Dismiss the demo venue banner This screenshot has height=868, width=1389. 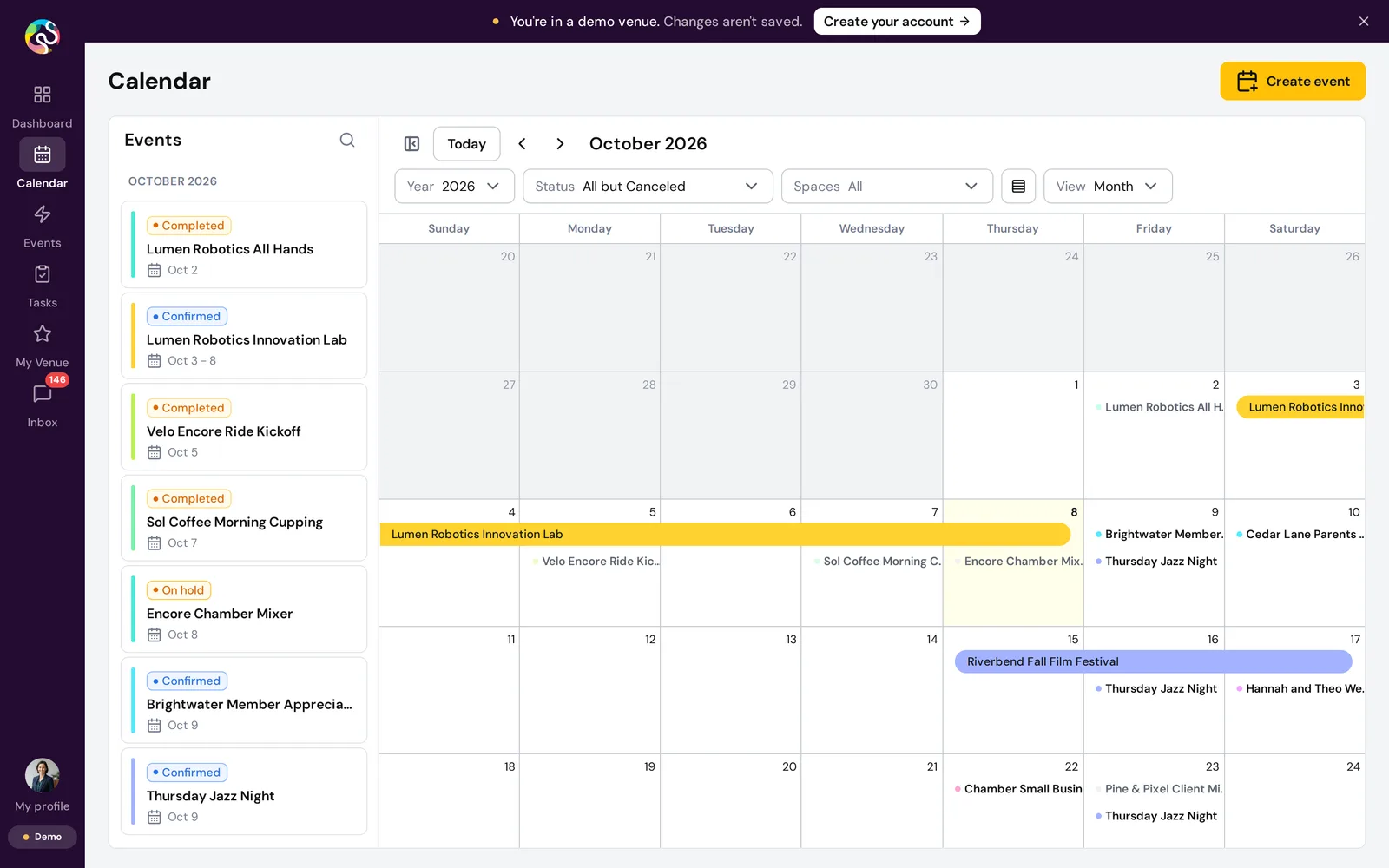coord(1364,22)
